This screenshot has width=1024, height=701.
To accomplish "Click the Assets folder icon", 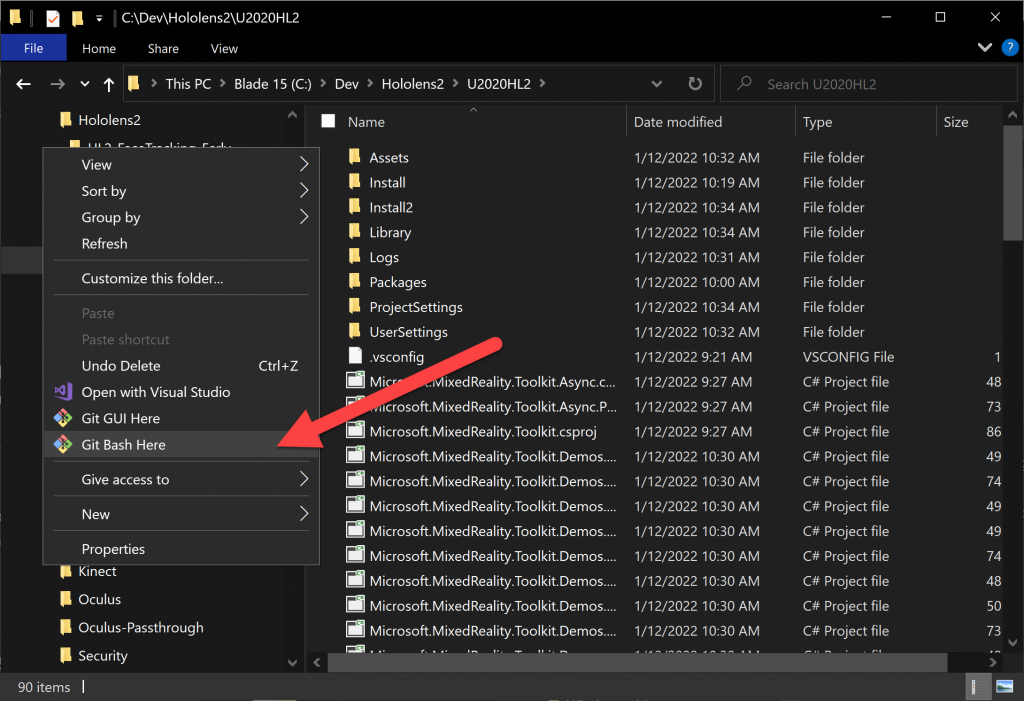I will tap(355, 157).
